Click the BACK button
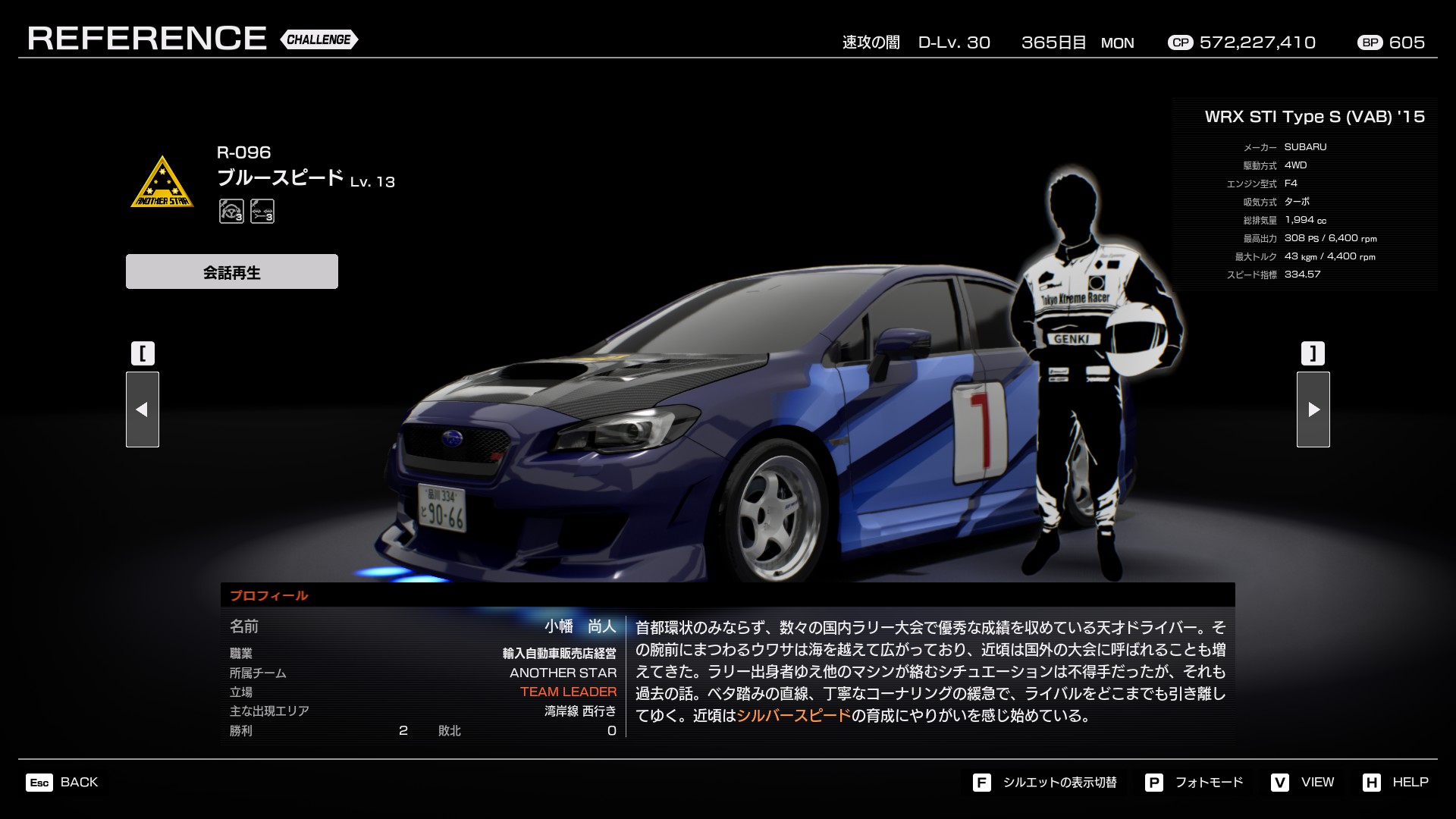The image size is (1456, 819). [x=79, y=783]
